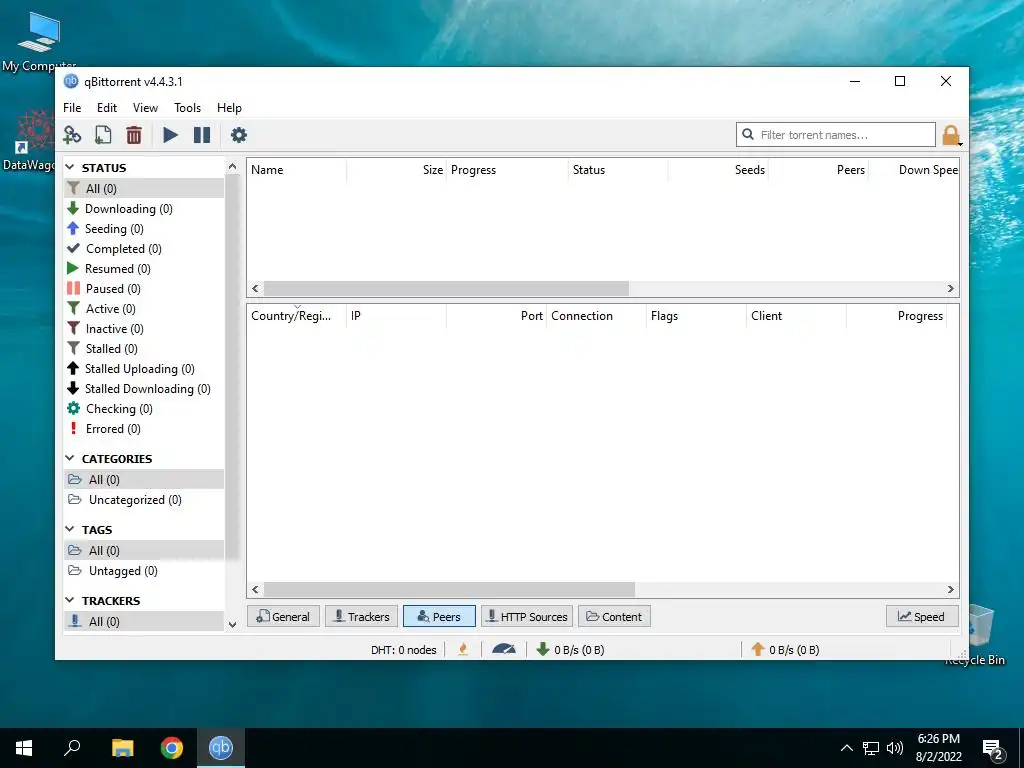This screenshot has width=1024, height=768.
Task: Open the Edit menu
Action: pyautogui.click(x=106, y=108)
